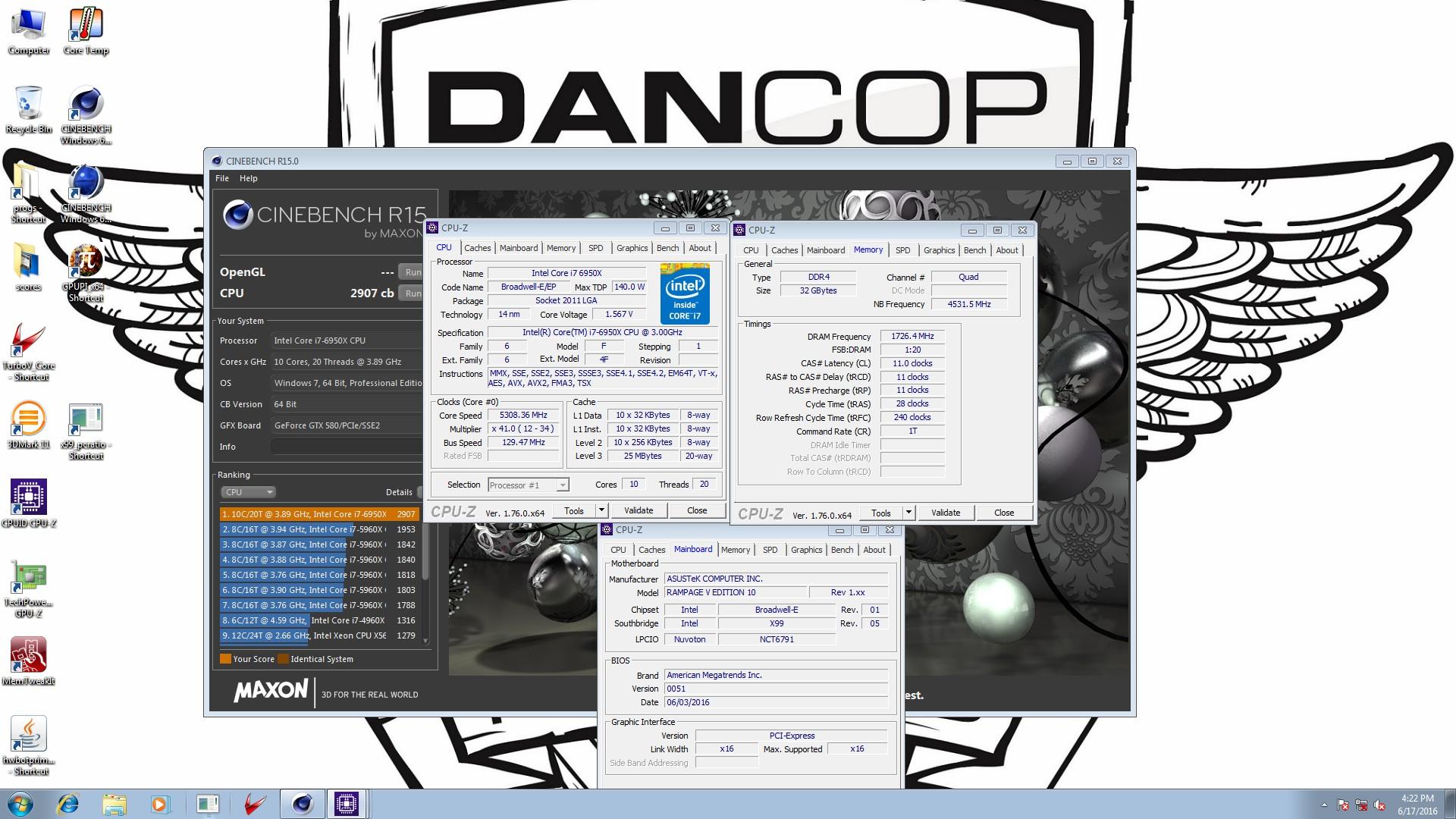
Task: Launch the CPUID CPU-Z desktop icon
Action: tap(29, 504)
